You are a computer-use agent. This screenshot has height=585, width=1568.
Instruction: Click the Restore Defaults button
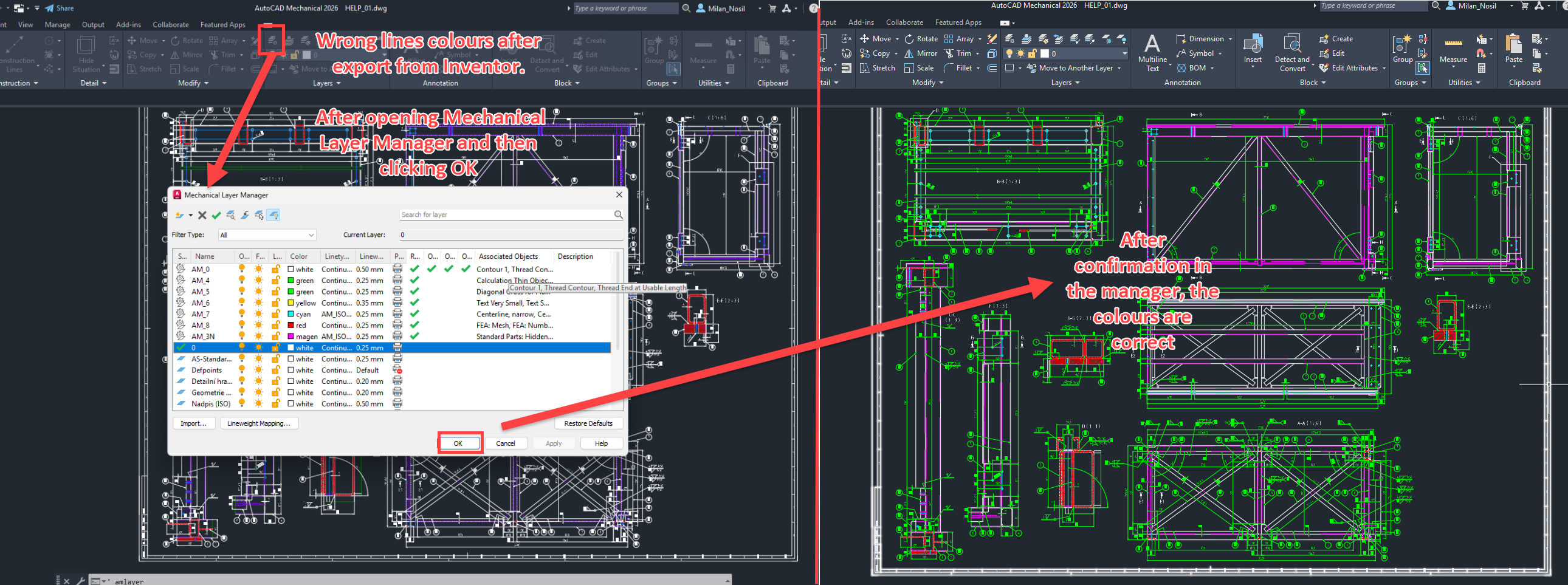pyautogui.click(x=589, y=423)
